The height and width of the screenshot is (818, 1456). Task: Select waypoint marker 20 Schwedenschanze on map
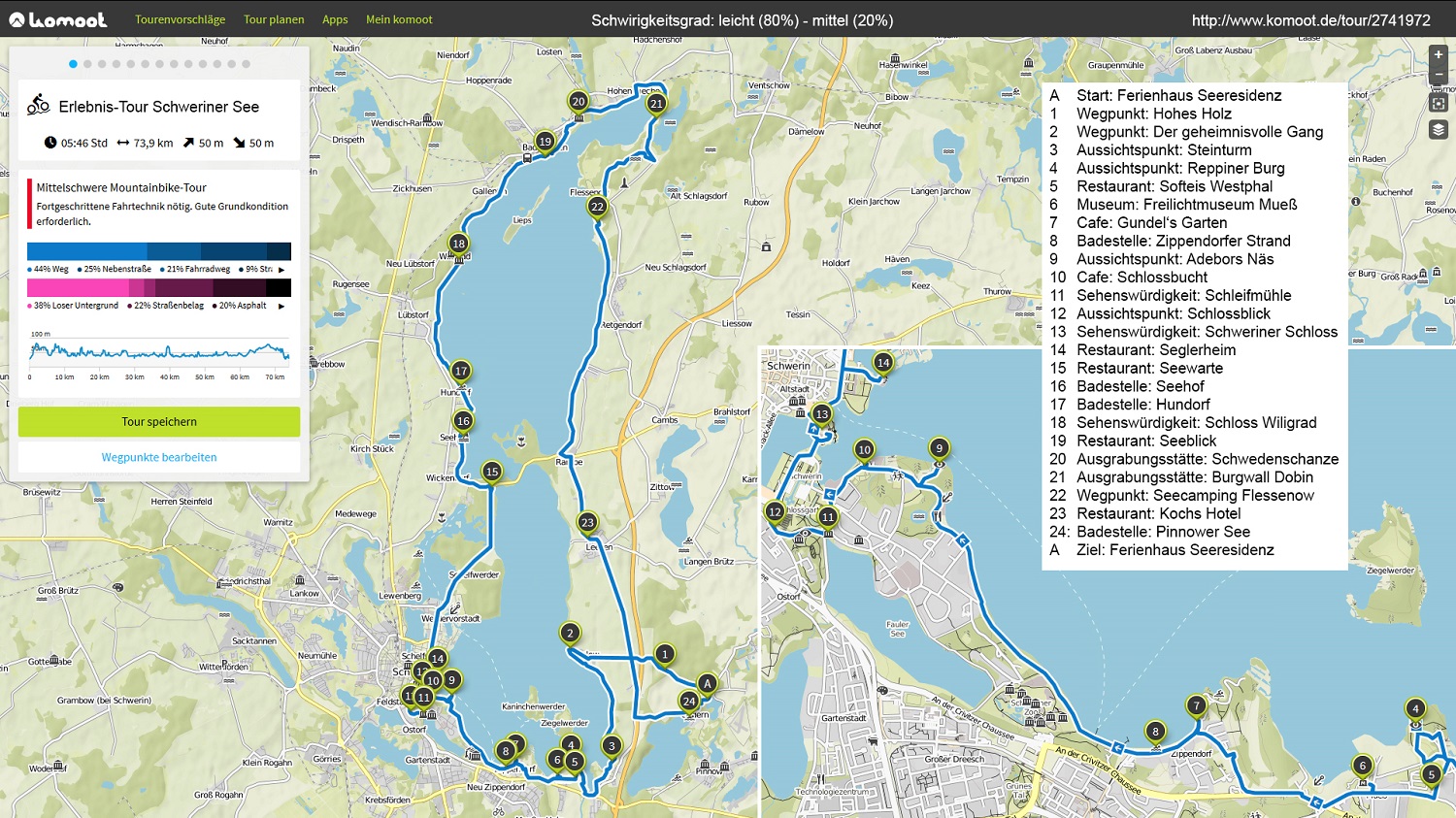pos(579,101)
